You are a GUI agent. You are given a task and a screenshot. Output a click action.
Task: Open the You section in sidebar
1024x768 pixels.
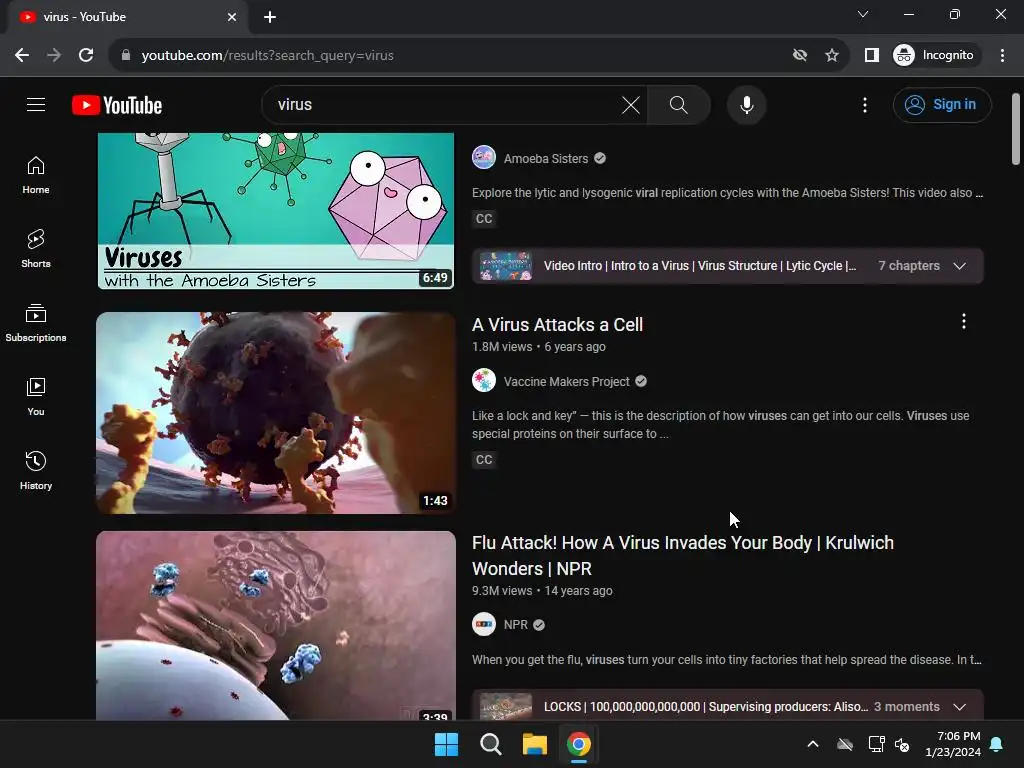tap(36, 396)
